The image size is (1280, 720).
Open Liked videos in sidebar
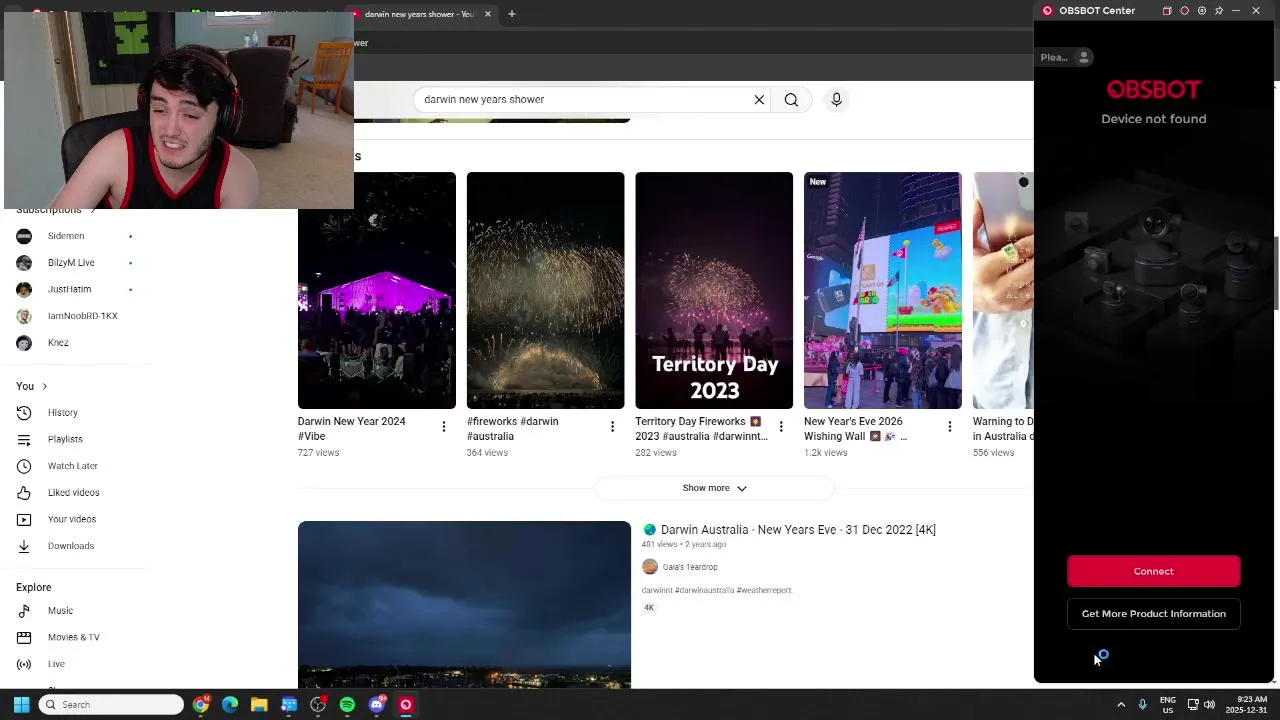[76, 492]
